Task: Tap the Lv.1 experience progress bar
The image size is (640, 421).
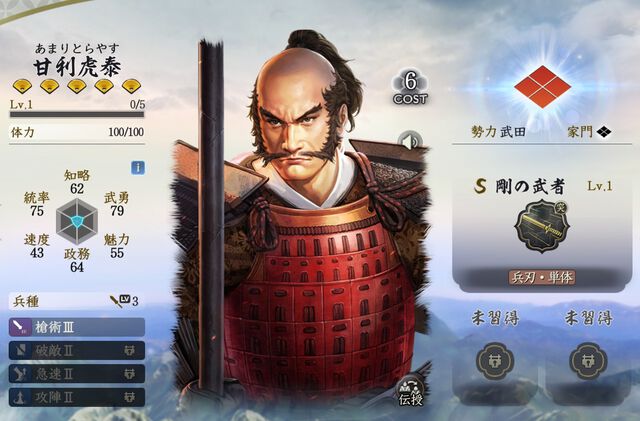Action: pyautogui.click(x=77, y=114)
